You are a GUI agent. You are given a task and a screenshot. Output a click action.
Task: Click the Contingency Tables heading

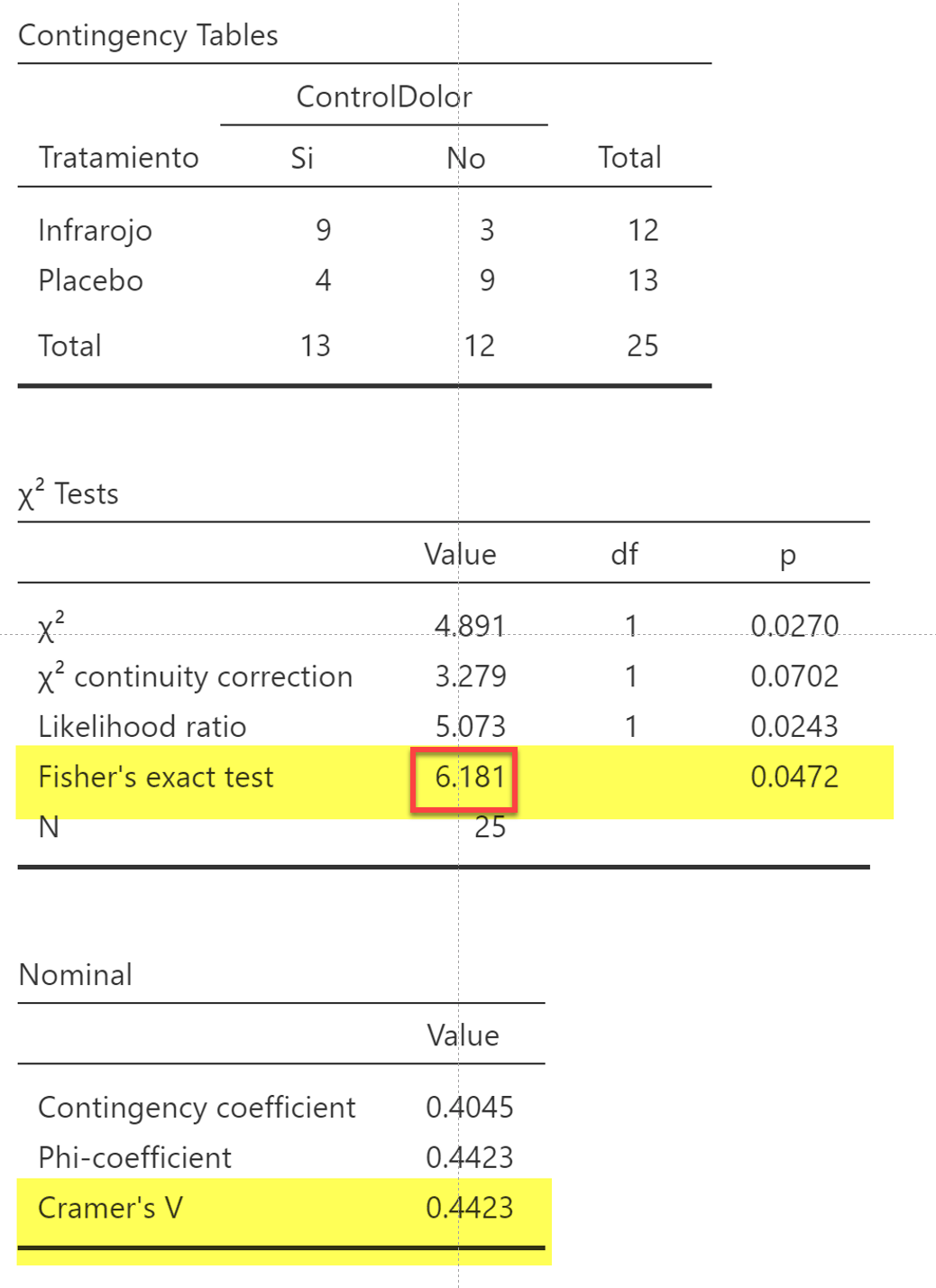pyautogui.click(x=148, y=35)
